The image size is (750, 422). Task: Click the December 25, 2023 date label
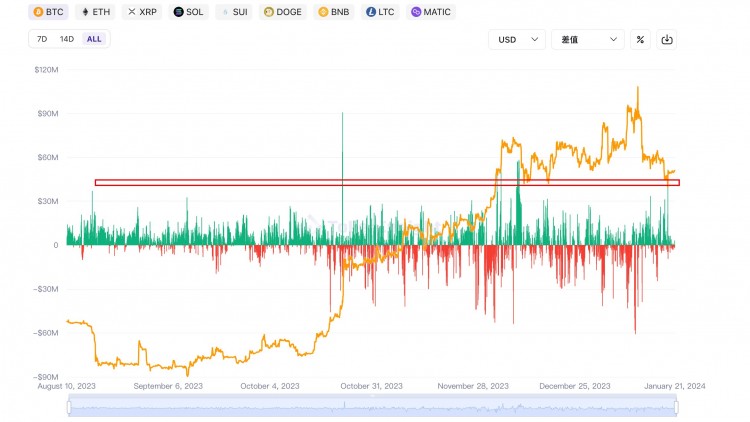(x=575, y=386)
